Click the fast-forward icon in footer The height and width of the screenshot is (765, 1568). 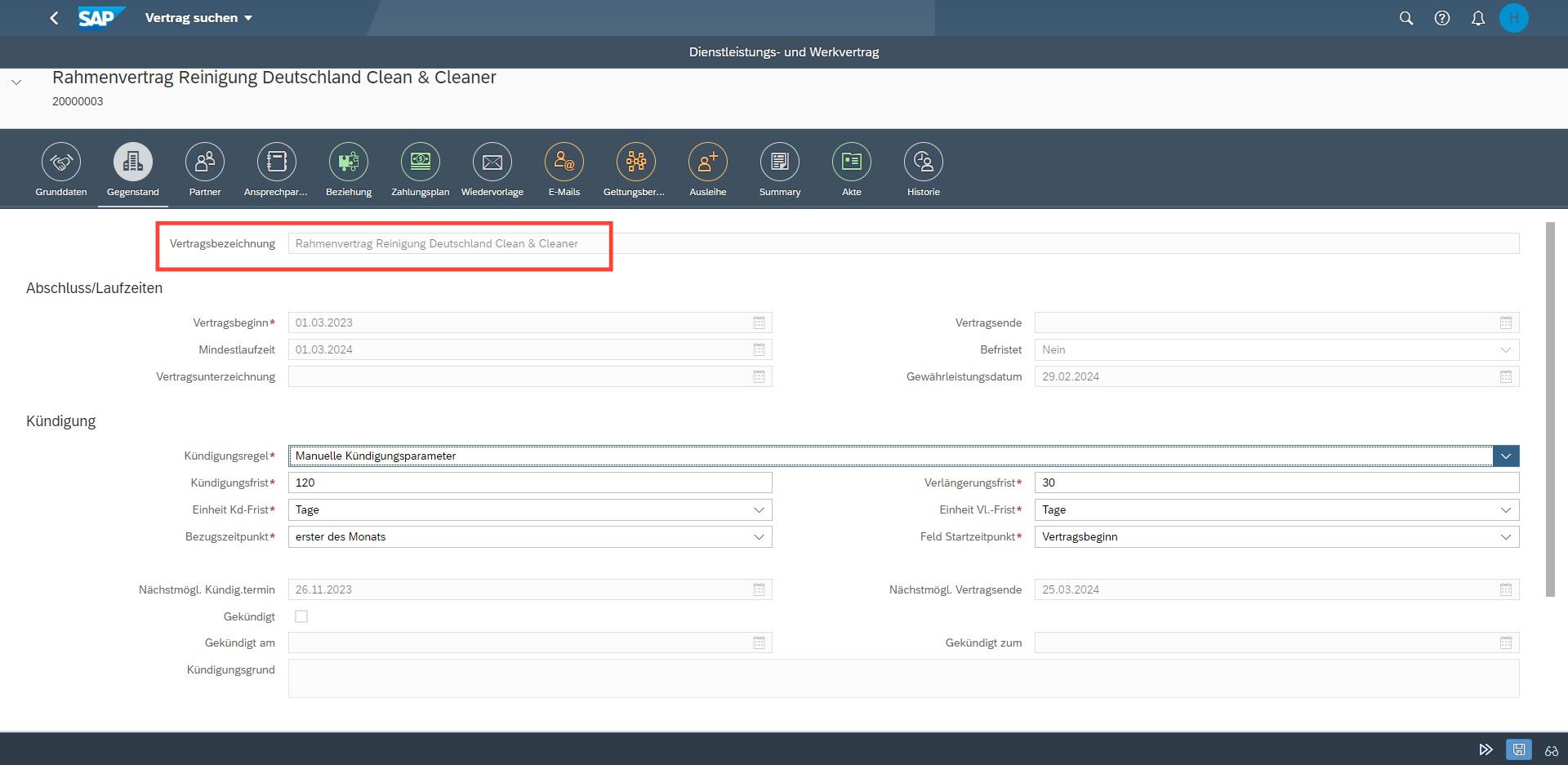click(1486, 749)
